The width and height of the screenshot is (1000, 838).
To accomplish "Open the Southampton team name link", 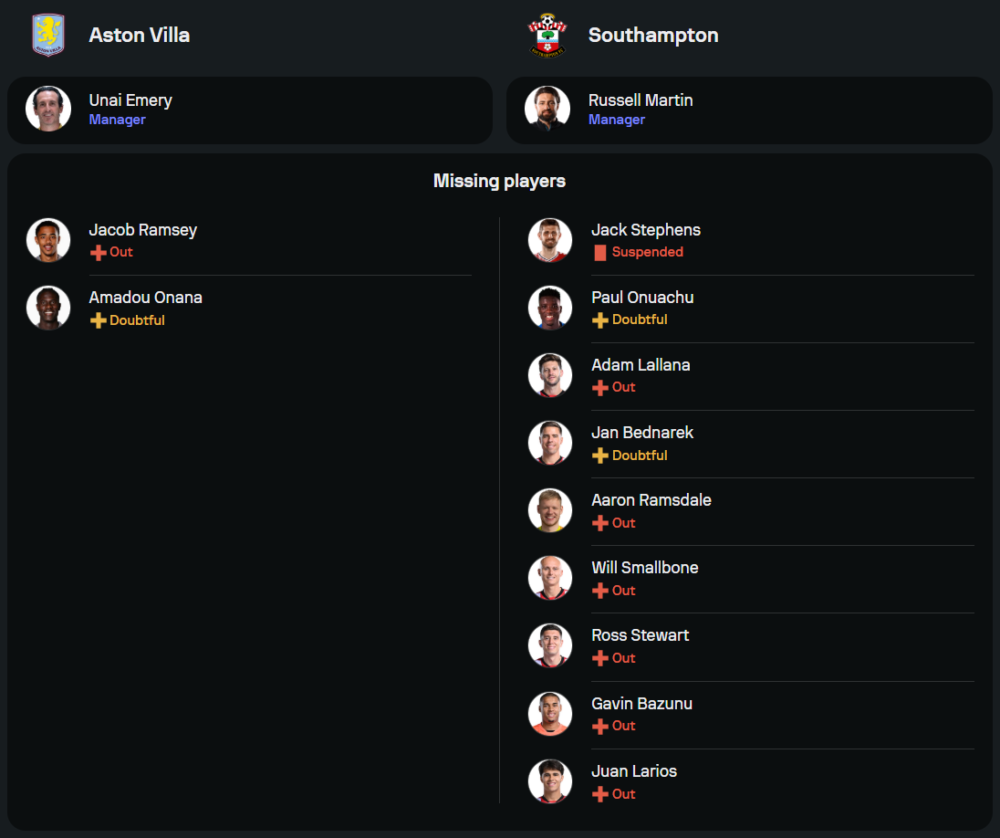I will (x=653, y=35).
